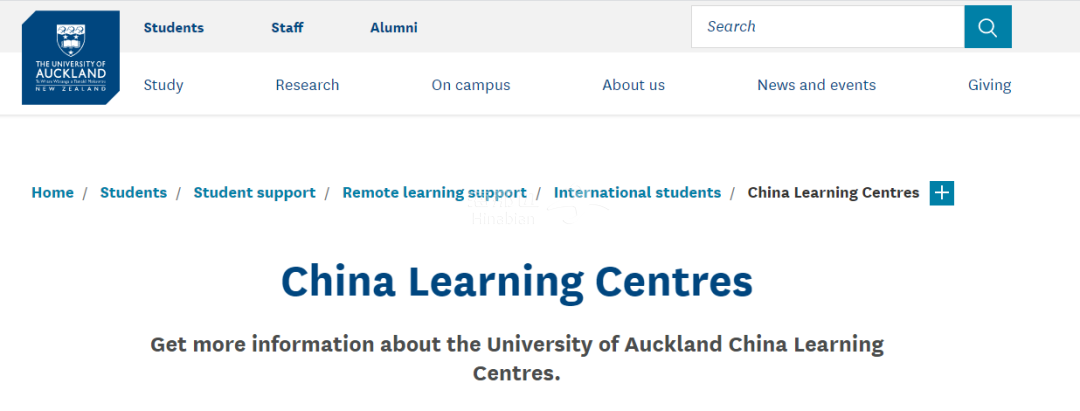The height and width of the screenshot is (411, 1080).
Task: Open the Research menu
Action: coord(307,85)
